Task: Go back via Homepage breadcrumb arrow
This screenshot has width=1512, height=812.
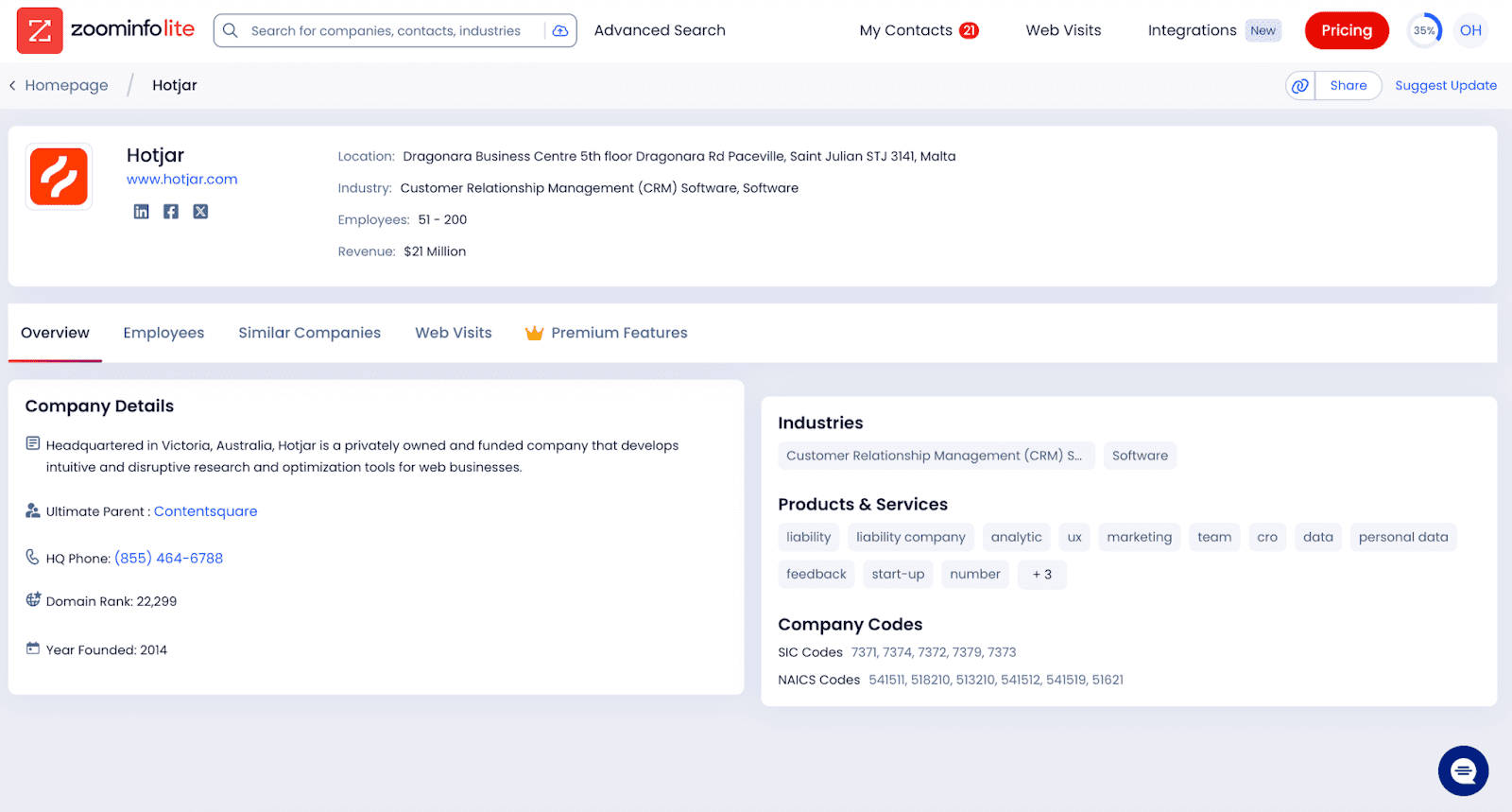Action: pyautogui.click(x=13, y=86)
